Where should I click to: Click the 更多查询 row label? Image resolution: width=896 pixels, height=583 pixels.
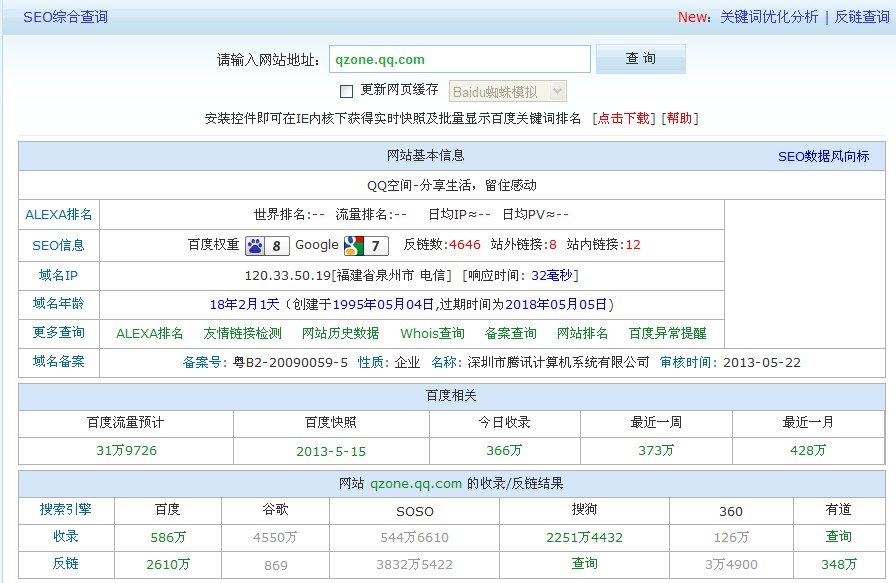tap(58, 333)
